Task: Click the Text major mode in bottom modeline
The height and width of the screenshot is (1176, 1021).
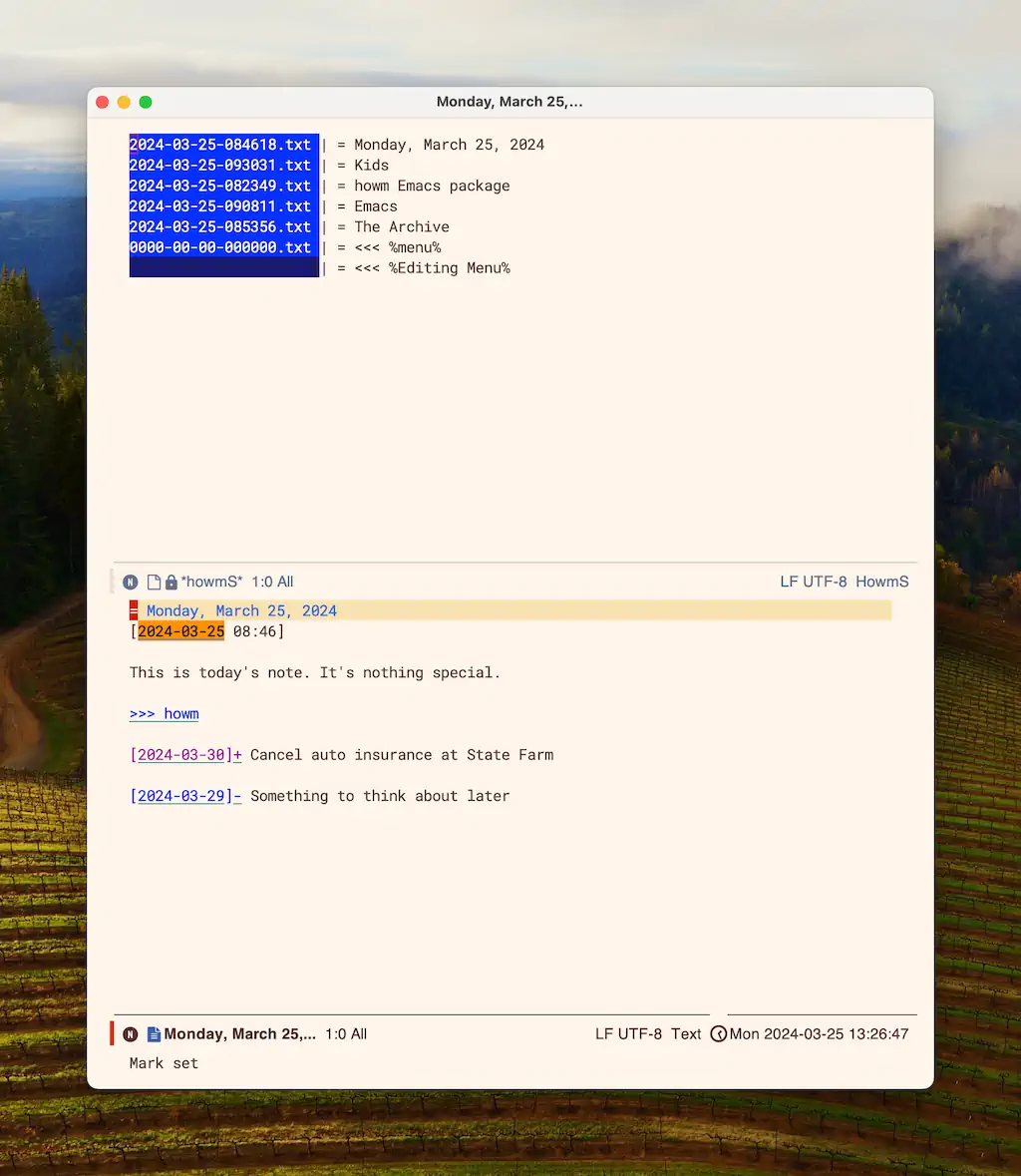Action: click(686, 1034)
